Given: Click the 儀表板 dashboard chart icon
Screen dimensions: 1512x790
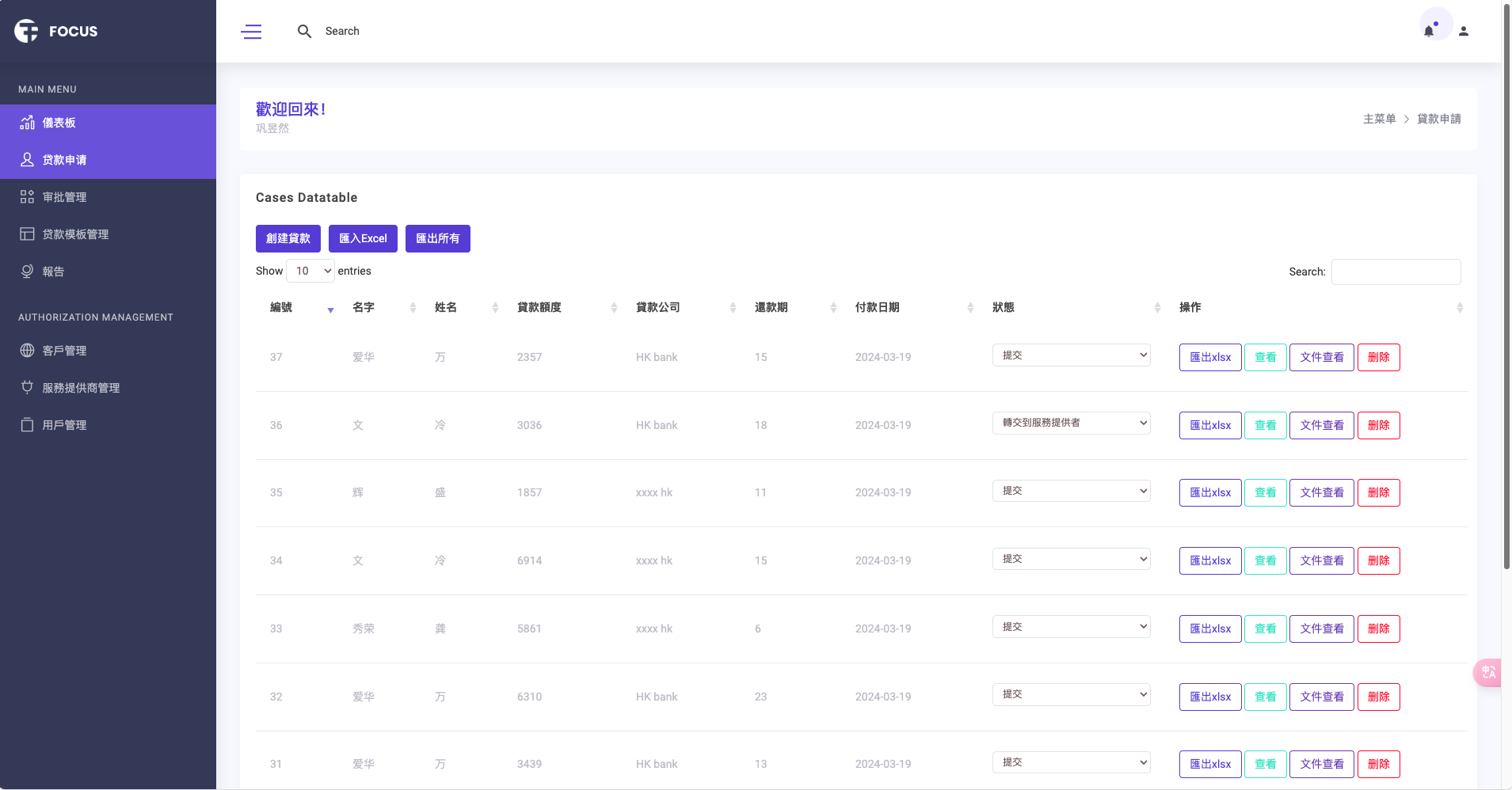Looking at the screenshot, I should click(27, 123).
